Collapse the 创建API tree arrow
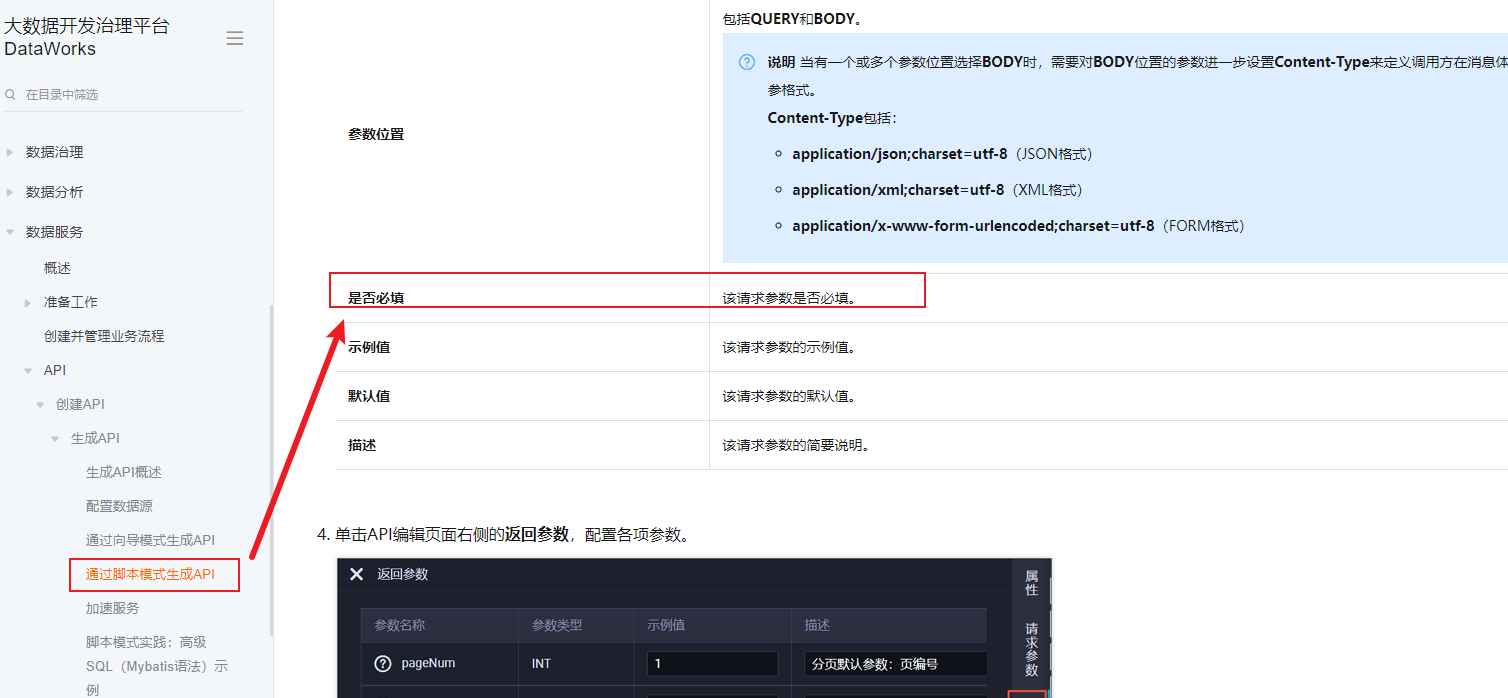Image resolution: width=1508 pixels, height=698 pixels. click(40, 404)
